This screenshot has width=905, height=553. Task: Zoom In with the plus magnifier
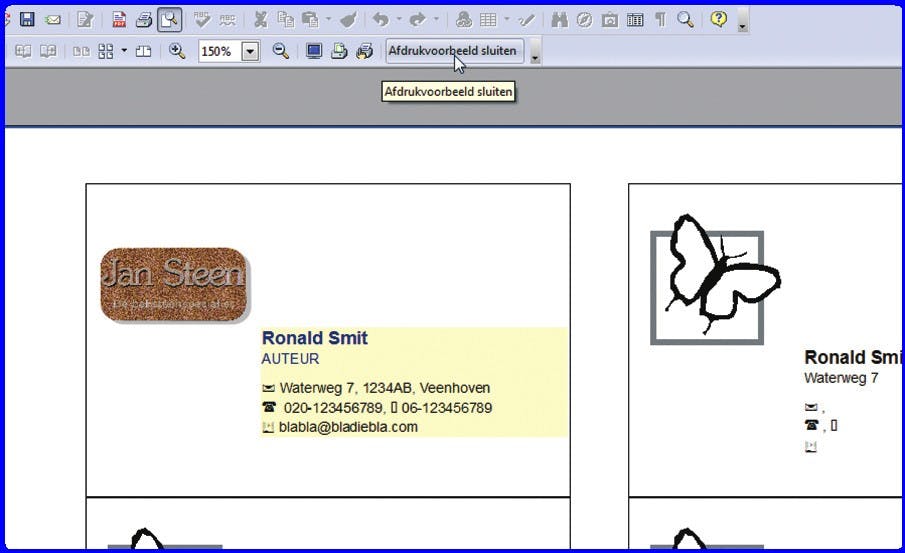coord(177,51)
